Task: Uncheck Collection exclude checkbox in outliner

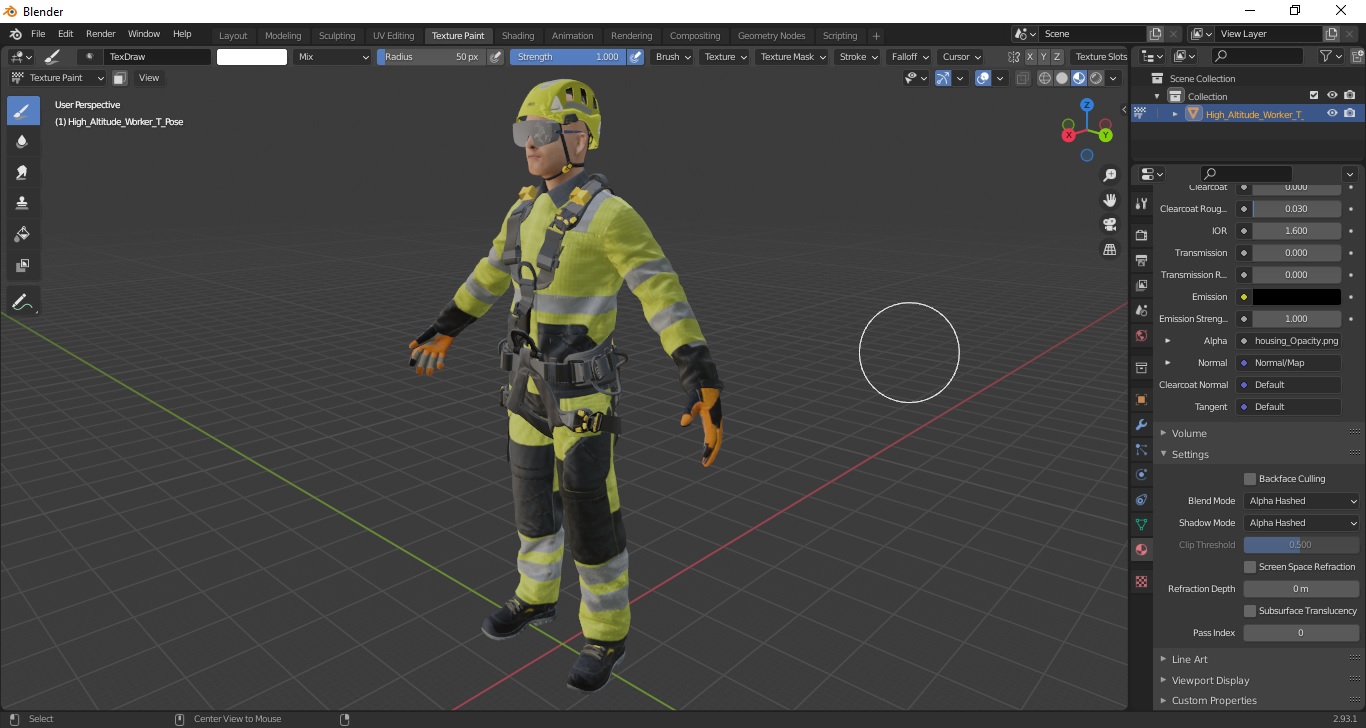Action: point(1314,96)
